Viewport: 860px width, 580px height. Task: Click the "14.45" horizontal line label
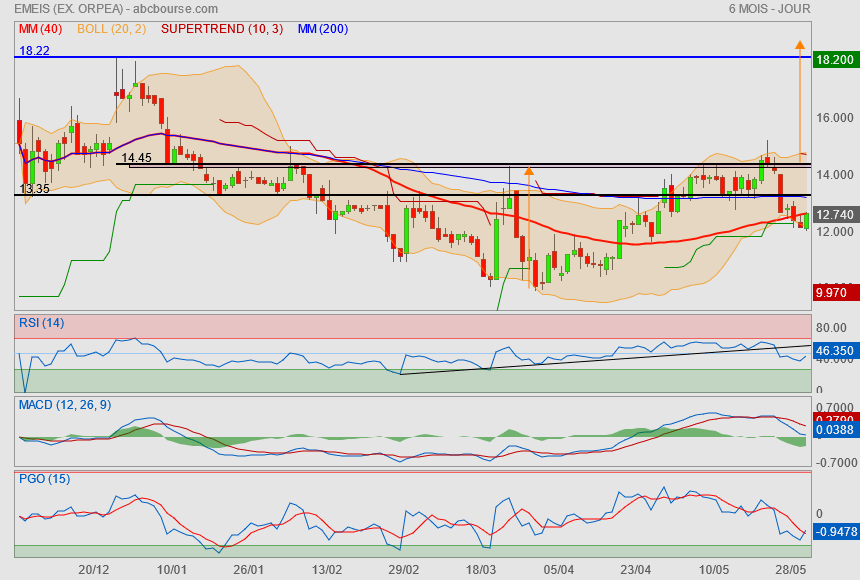point(137,158)
